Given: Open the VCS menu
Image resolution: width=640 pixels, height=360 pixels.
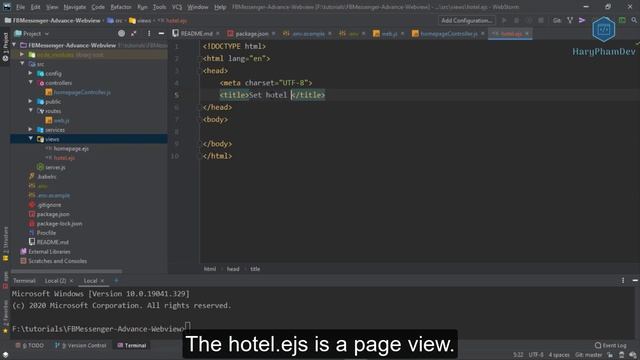Looking at the screenshot, I should click(177, 7).
